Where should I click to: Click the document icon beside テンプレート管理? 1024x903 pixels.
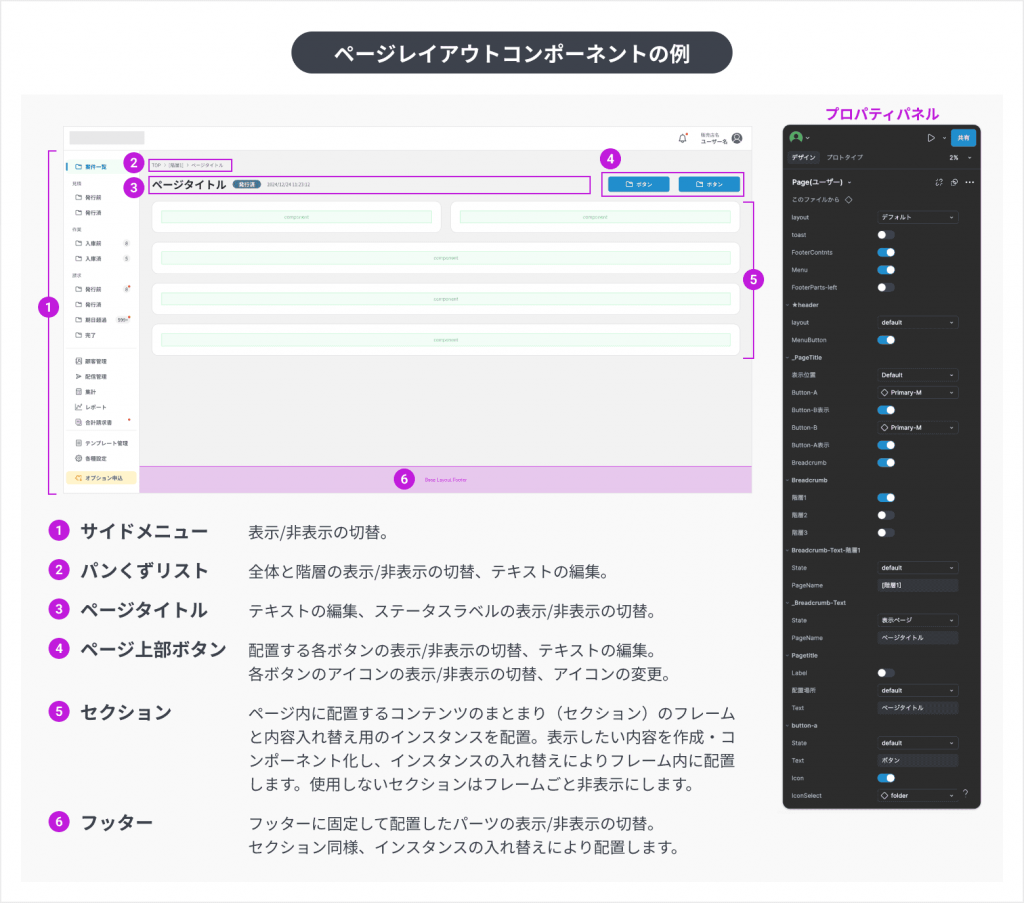click(78, 443)
